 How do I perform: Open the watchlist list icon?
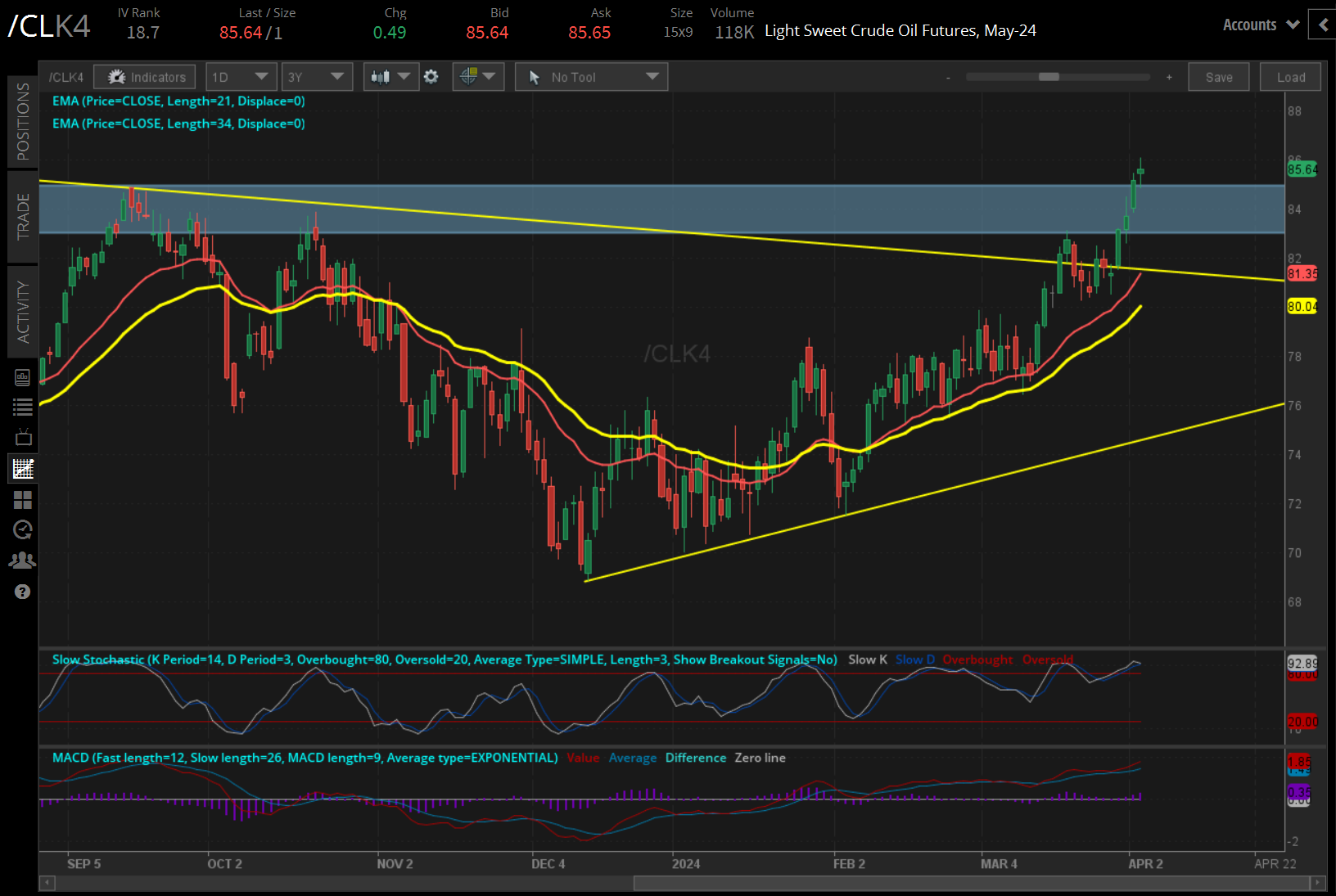click(x=23, y=407)
